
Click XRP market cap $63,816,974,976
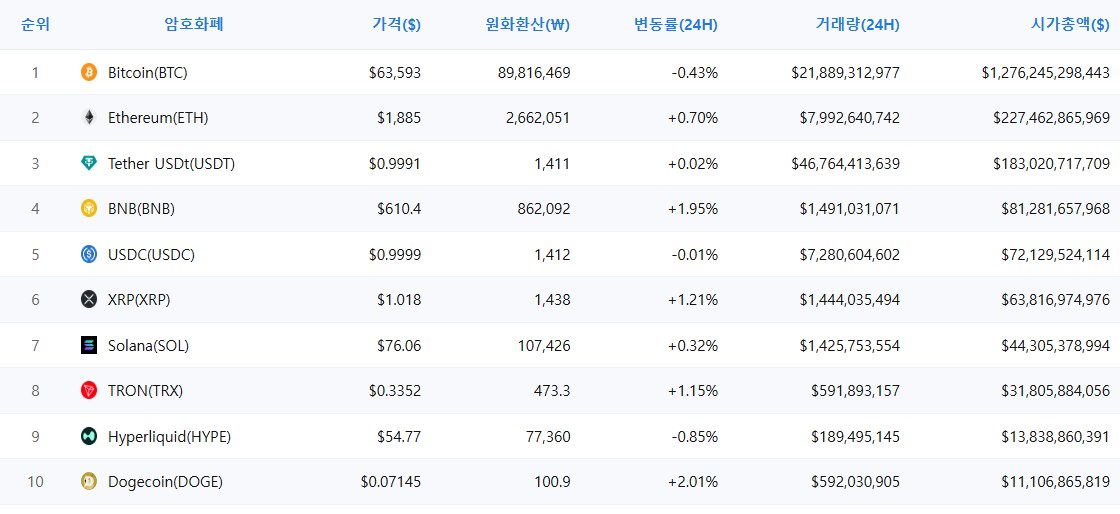[1056, 300]
